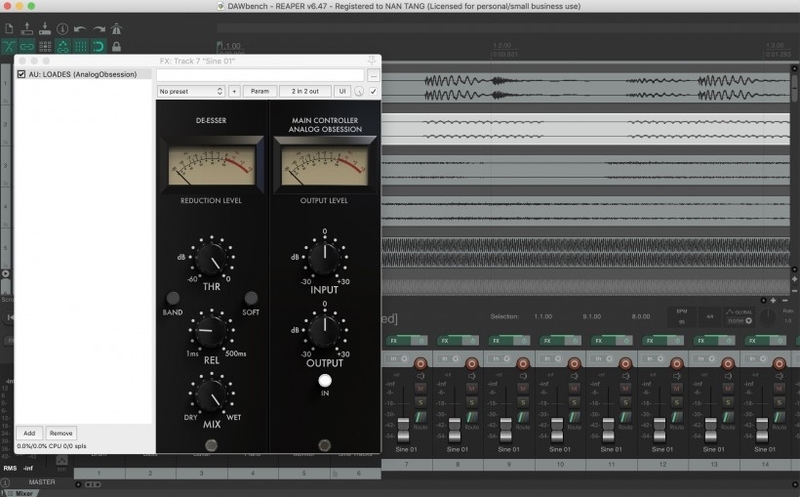Click the 4/4 time signature field
Screen dimensions: 800x497
(710, 317)
